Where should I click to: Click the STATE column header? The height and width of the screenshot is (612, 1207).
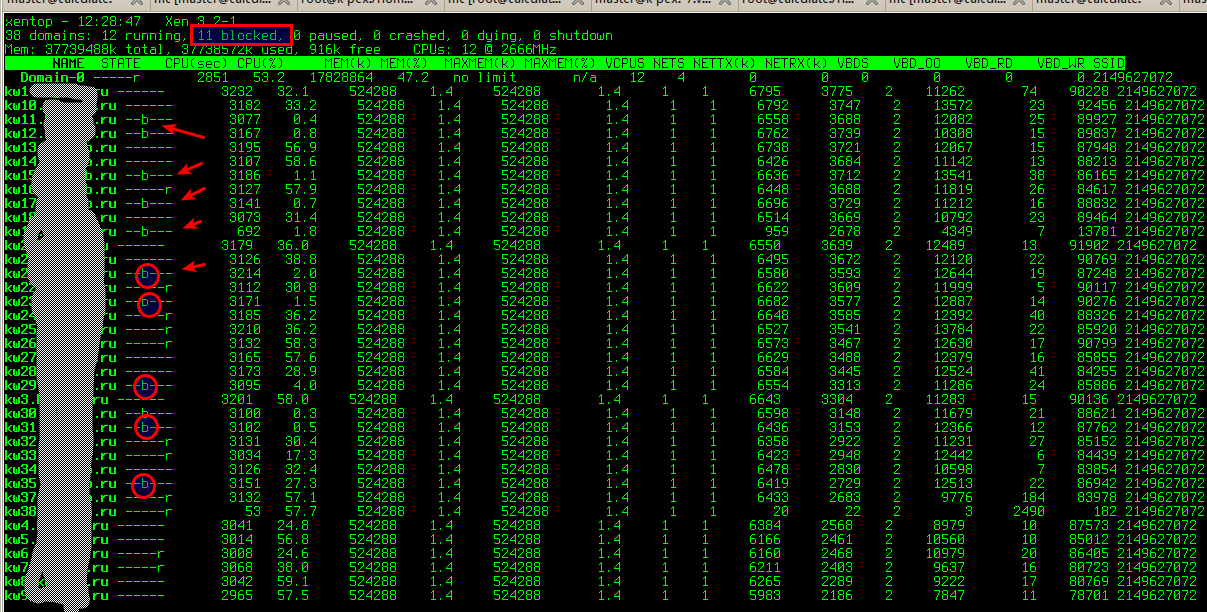point(120,63)
